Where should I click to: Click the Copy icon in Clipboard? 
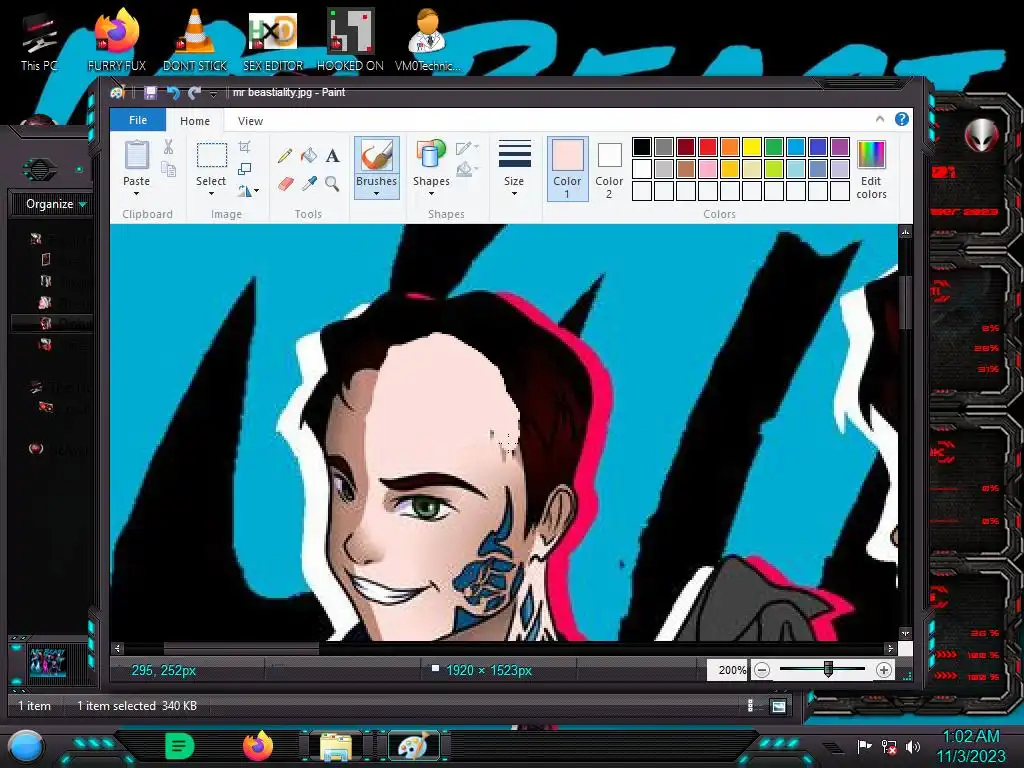[168, 170]
